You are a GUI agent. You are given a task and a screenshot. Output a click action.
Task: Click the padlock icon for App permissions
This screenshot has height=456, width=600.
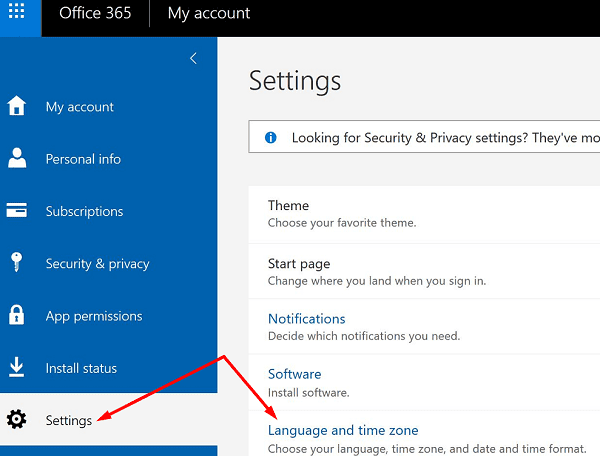[16, 314]
